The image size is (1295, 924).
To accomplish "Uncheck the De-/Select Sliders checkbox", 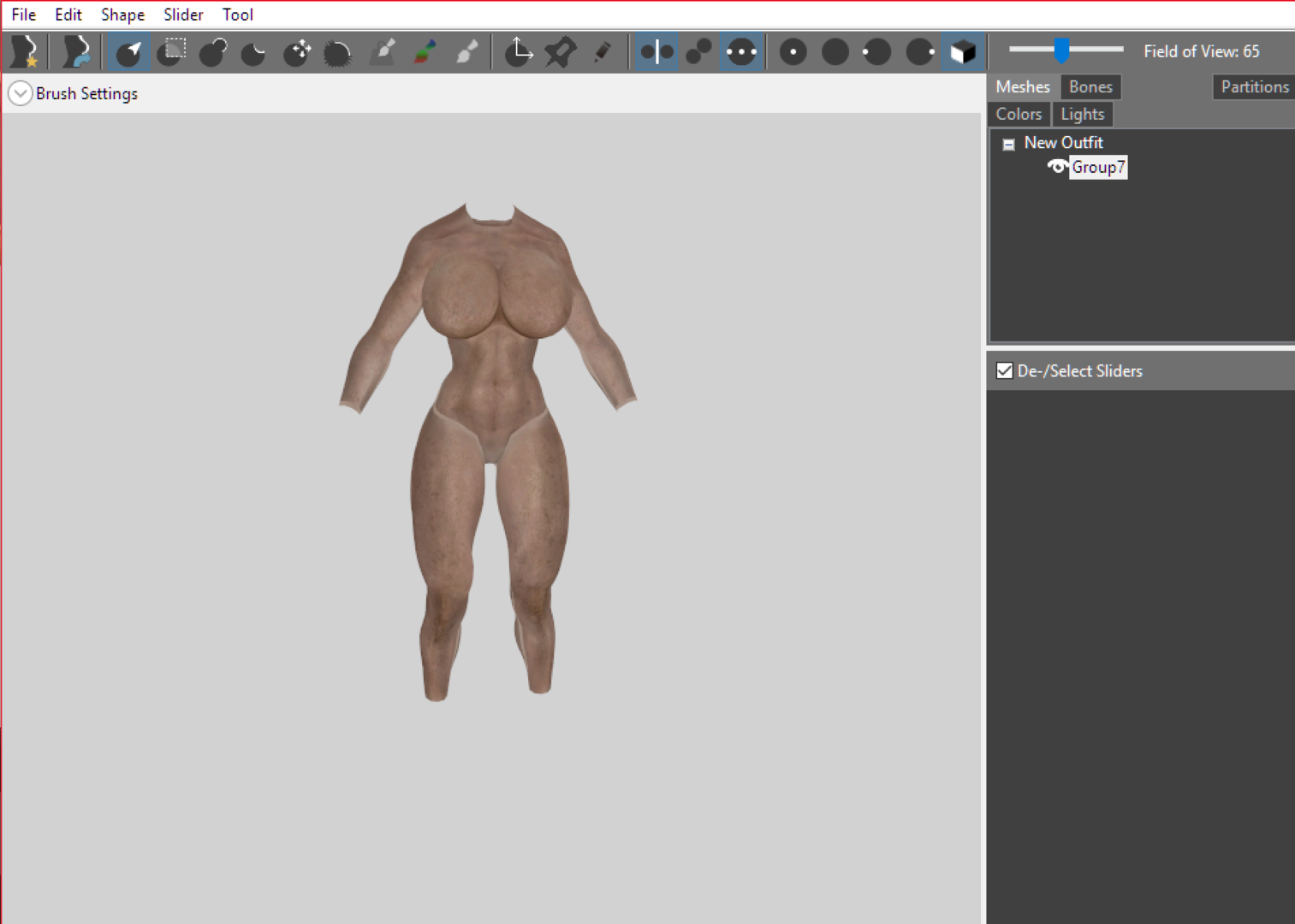I will (x=1005, y=370).
